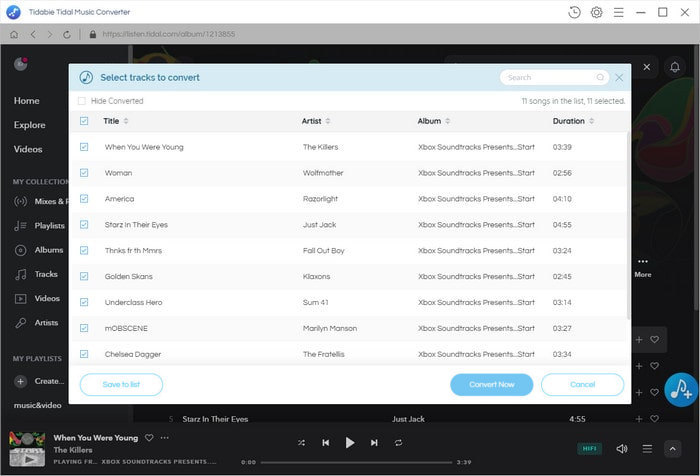Screen dimensions: 700x476
Task: Uncheck Thnks fr th Mmrs checkbox
Action: coord(84,251)
